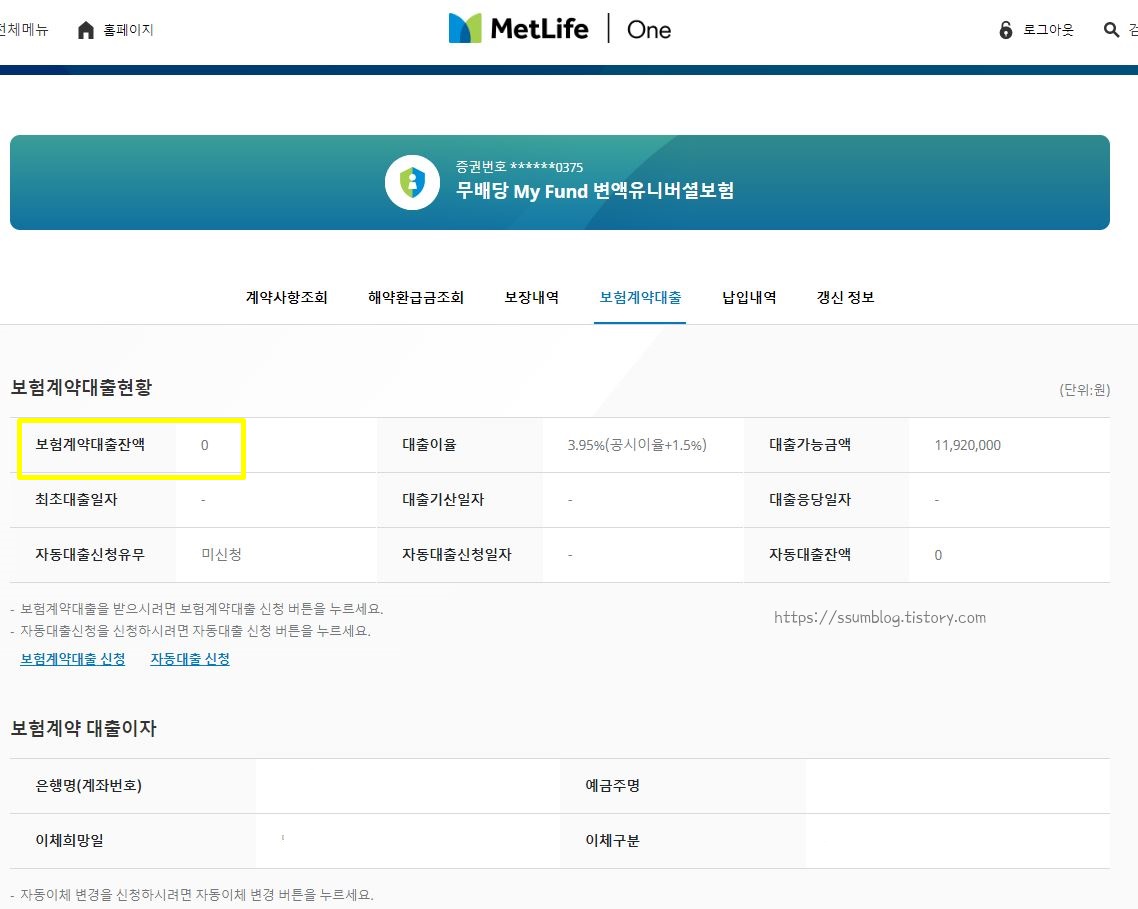Click the 이체구분 label
The image size is (1138, 909).
613,841
